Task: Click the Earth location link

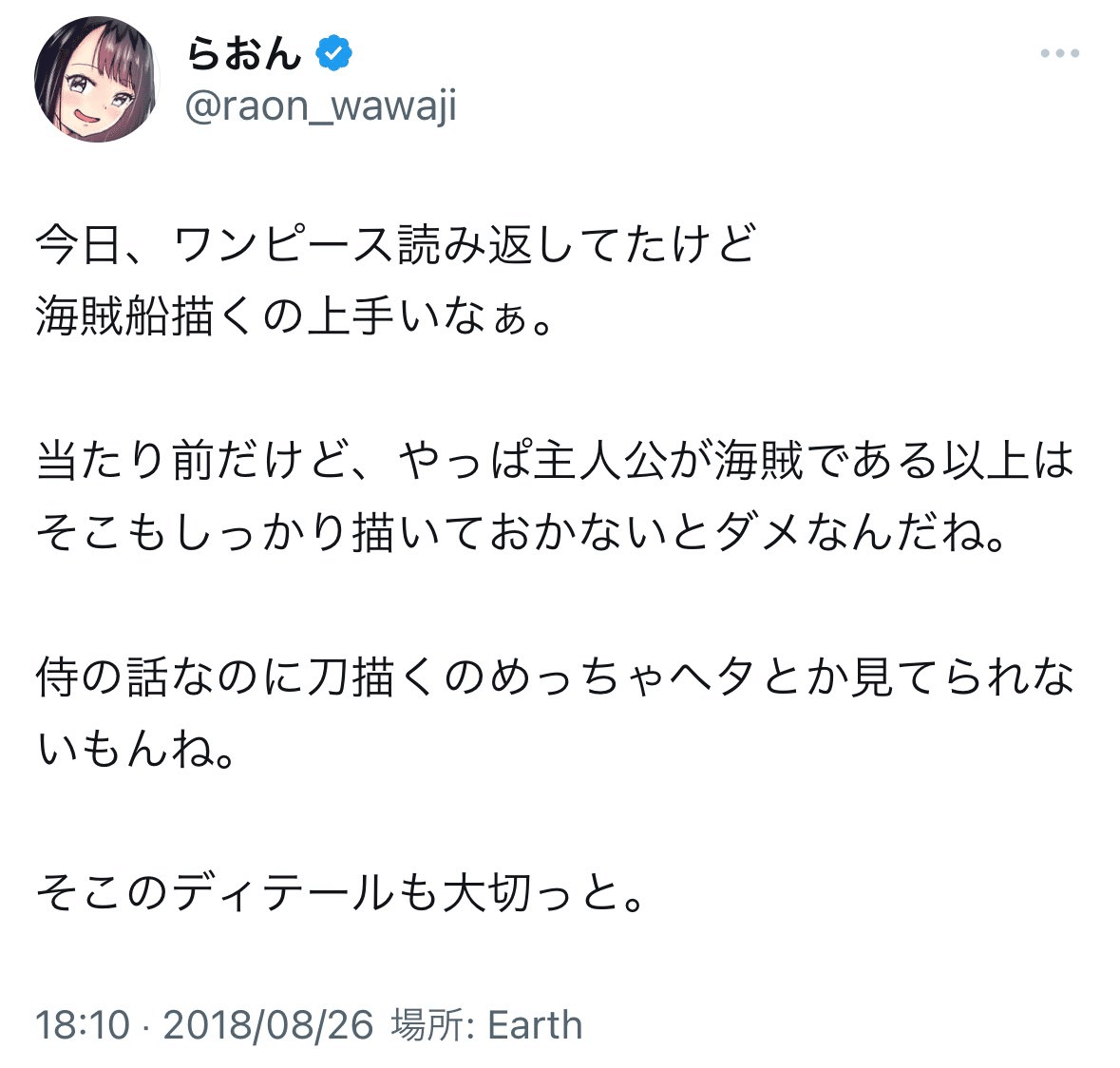Action: pos(535,1025)
